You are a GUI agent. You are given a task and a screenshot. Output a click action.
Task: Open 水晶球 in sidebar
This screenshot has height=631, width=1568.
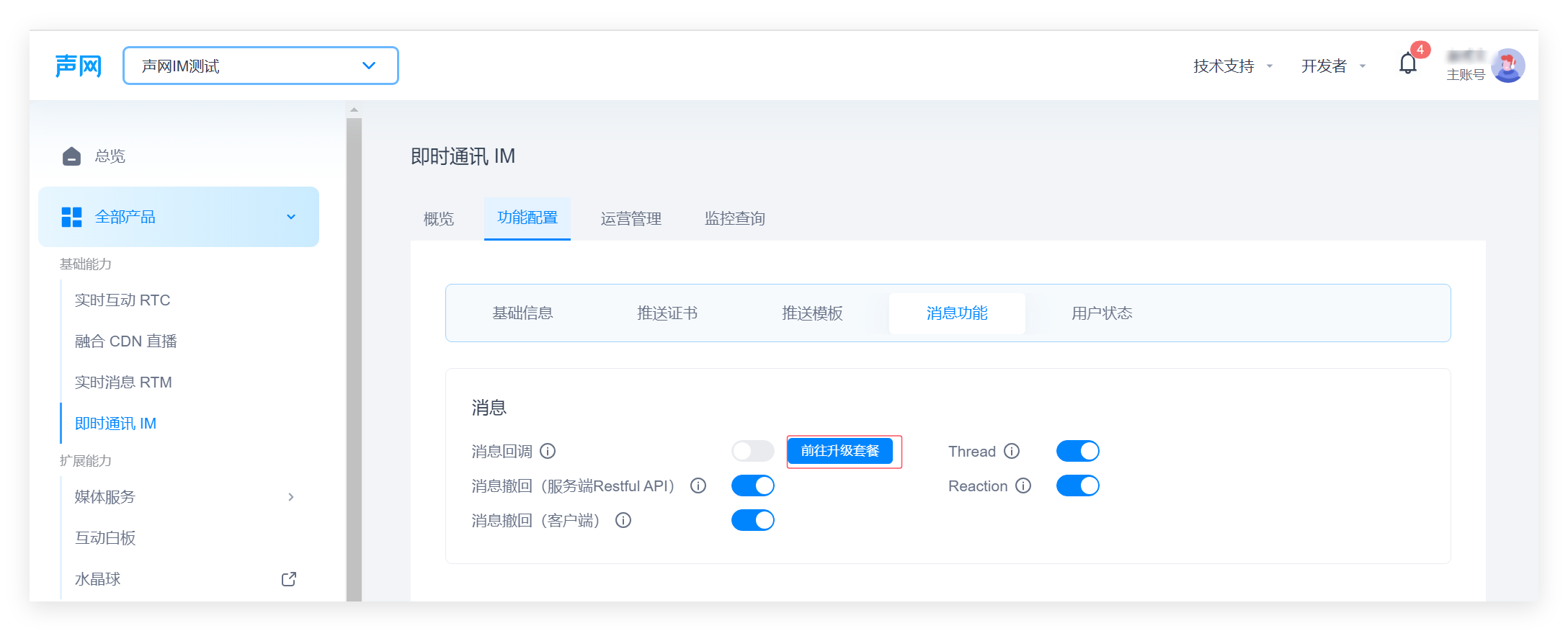[x=98, y=579]
